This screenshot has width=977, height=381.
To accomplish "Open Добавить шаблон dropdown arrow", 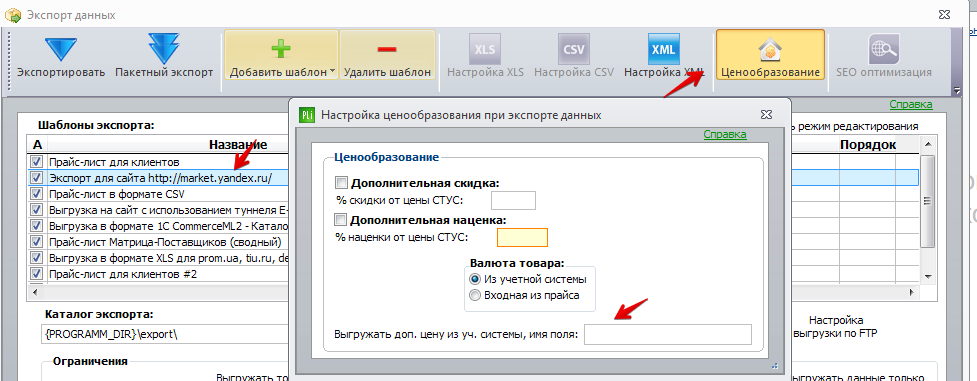I will 333,72.
